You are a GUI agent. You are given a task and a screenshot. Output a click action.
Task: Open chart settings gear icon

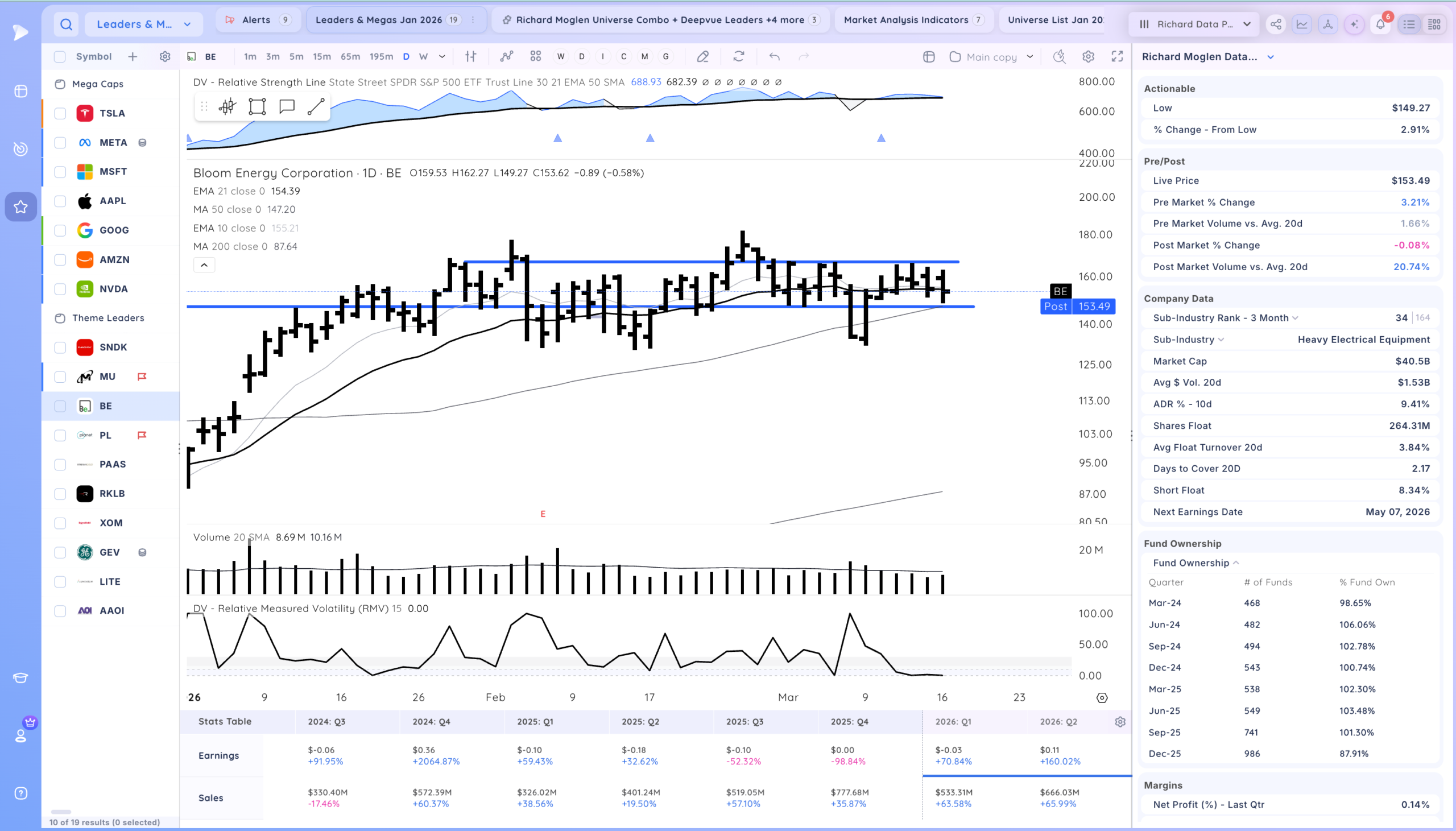click(1088, 56)
